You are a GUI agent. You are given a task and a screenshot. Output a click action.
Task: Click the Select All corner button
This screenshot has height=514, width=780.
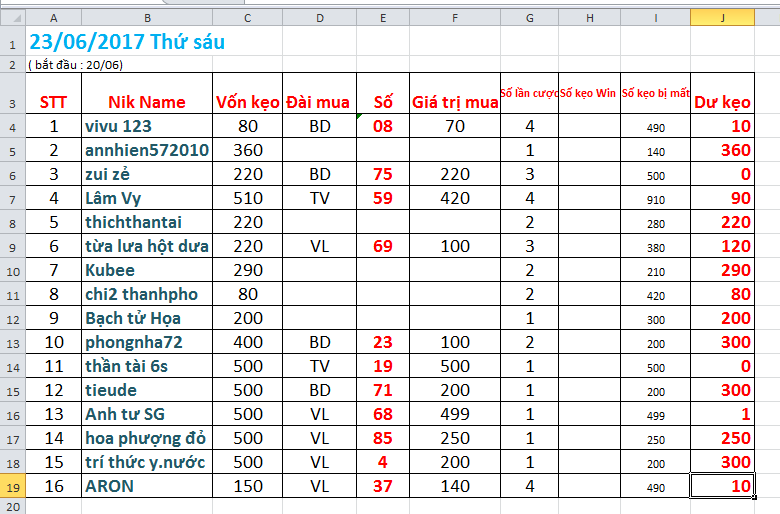click(x=12, y=19)
